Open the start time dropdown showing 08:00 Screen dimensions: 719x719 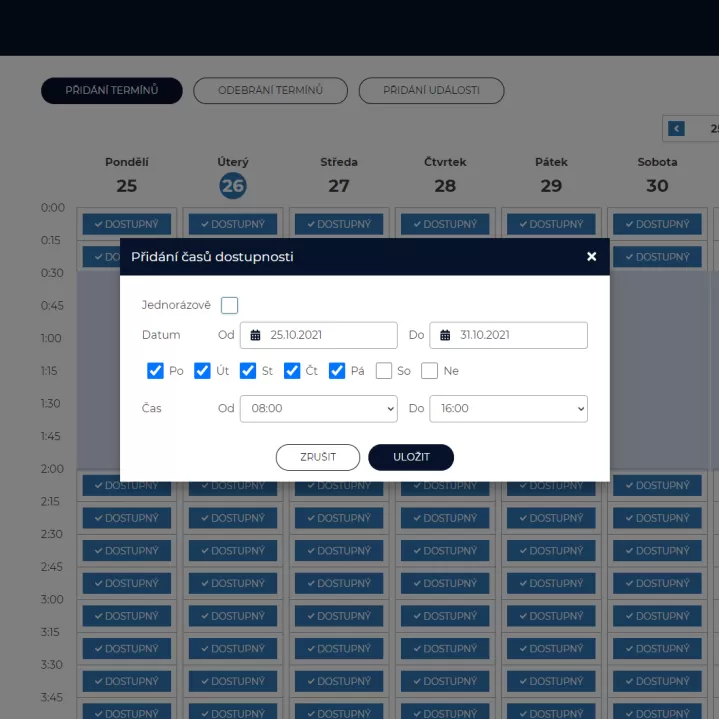click(318, 408)
